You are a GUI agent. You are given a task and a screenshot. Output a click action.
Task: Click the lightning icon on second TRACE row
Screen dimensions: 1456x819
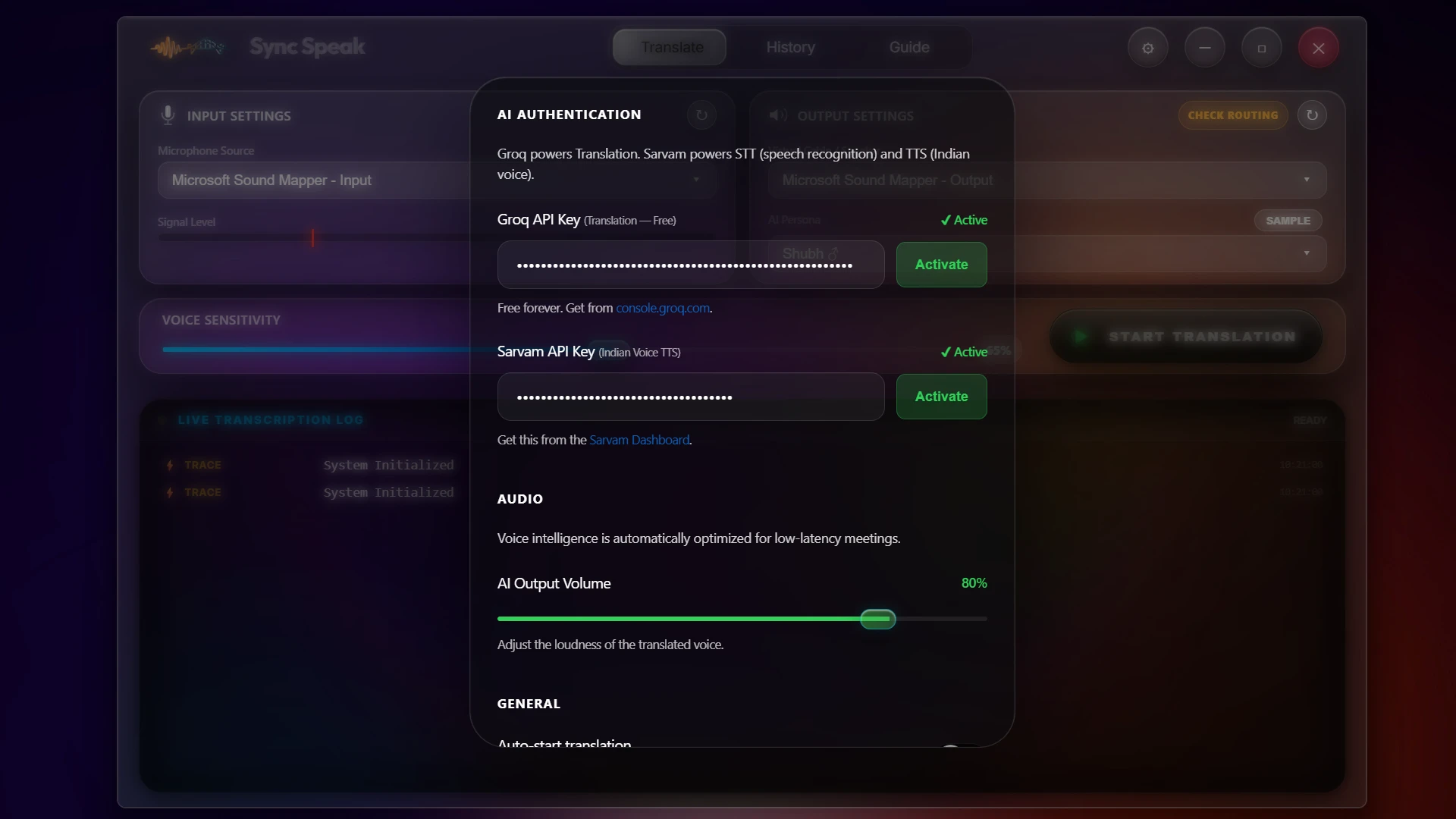(170, 492)
